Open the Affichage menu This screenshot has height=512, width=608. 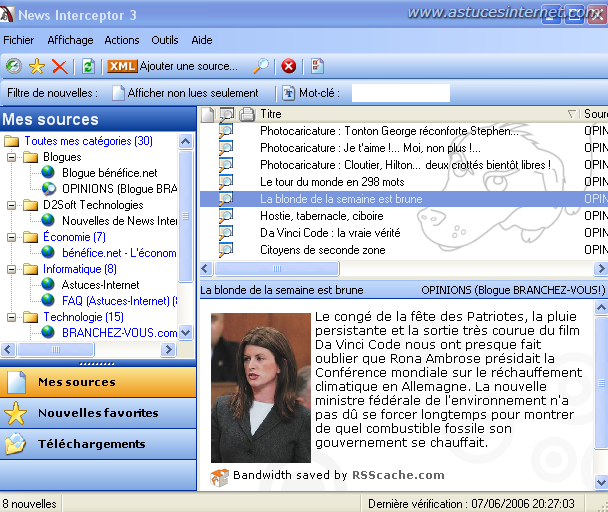tap(70, 40)
